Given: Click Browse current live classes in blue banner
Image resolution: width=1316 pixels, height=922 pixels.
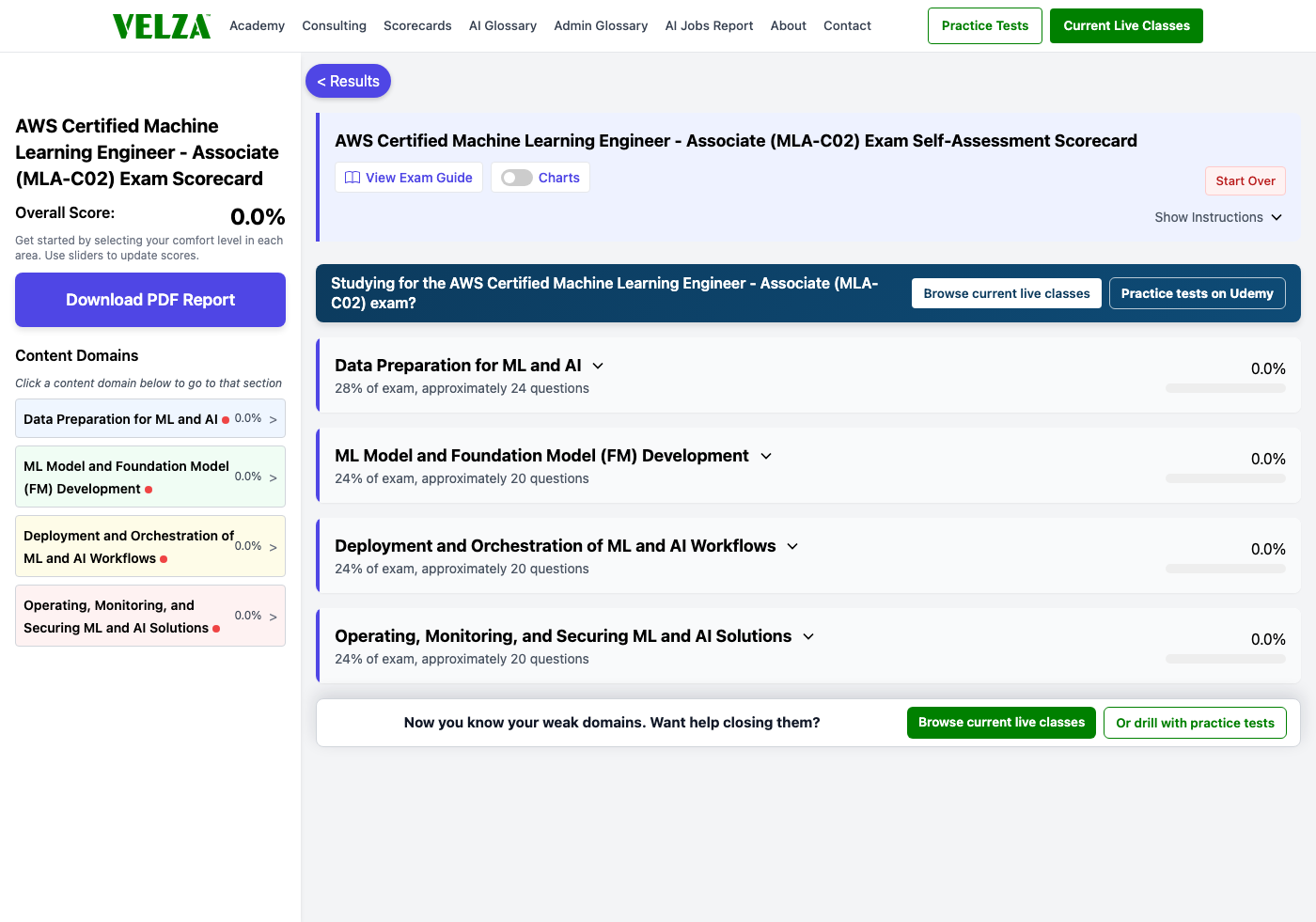Looking at the screenshot, I should (1007, 293).
